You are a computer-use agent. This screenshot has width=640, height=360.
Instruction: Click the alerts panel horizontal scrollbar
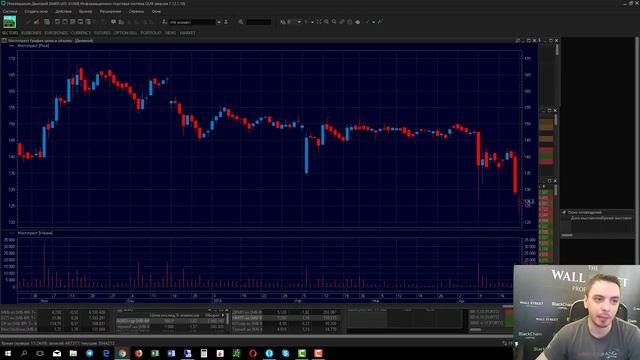pyautogui.click(x=567, y=235)
